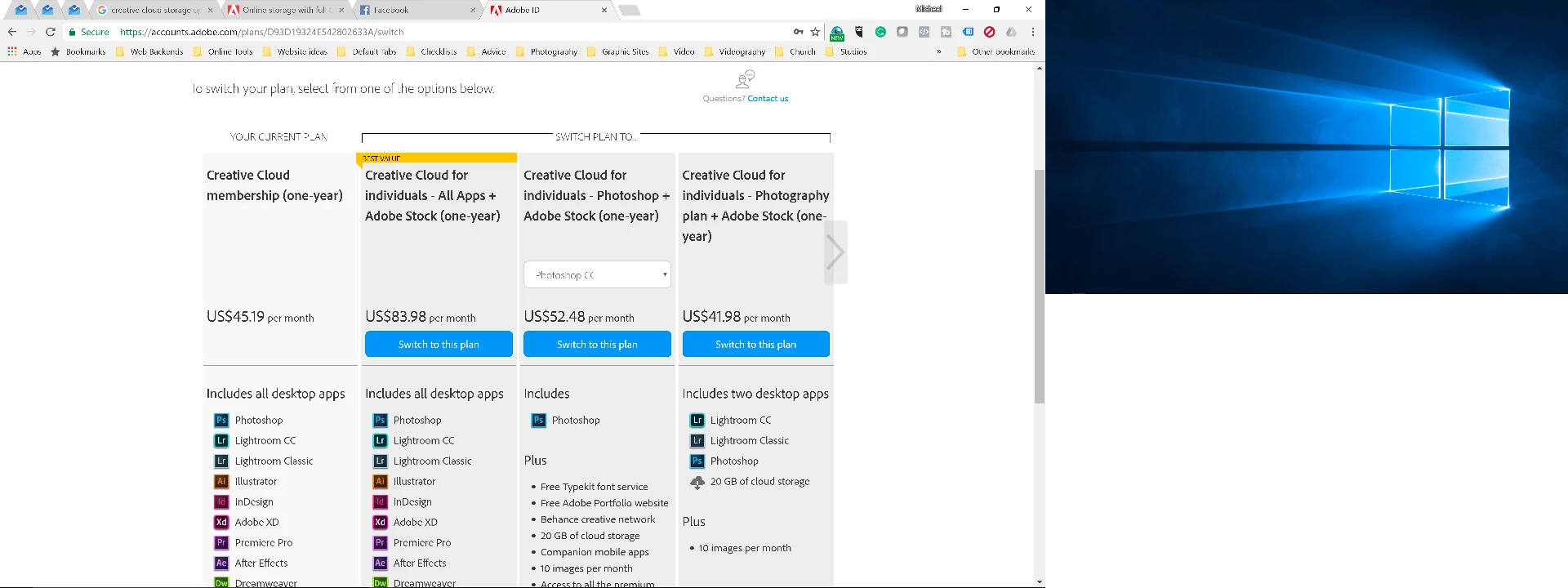
Task: Click After Effects icon in All Apps column
Action: tap(380, 563)
